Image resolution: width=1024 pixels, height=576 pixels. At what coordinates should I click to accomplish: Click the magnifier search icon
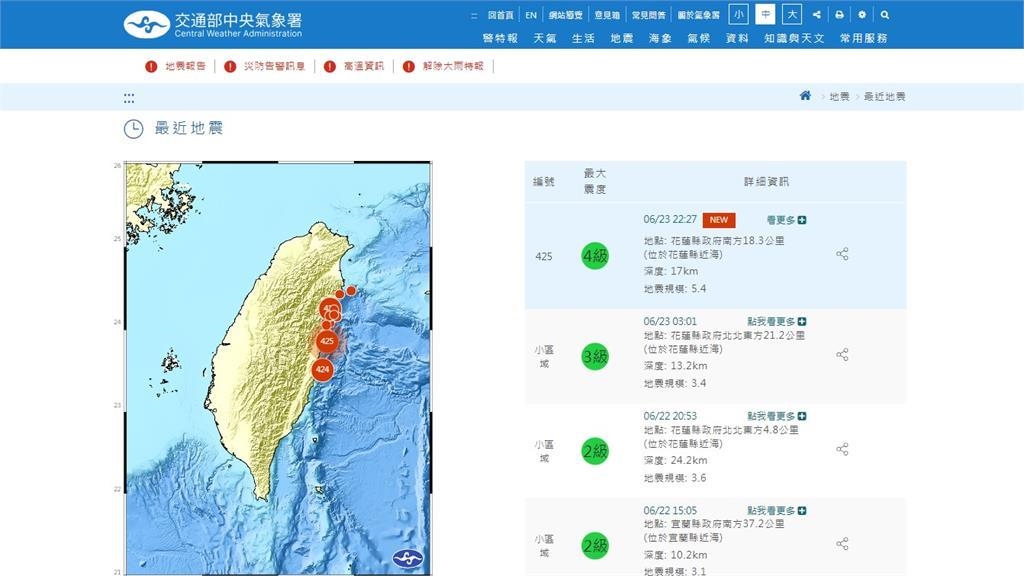click(x=884, y=15)
